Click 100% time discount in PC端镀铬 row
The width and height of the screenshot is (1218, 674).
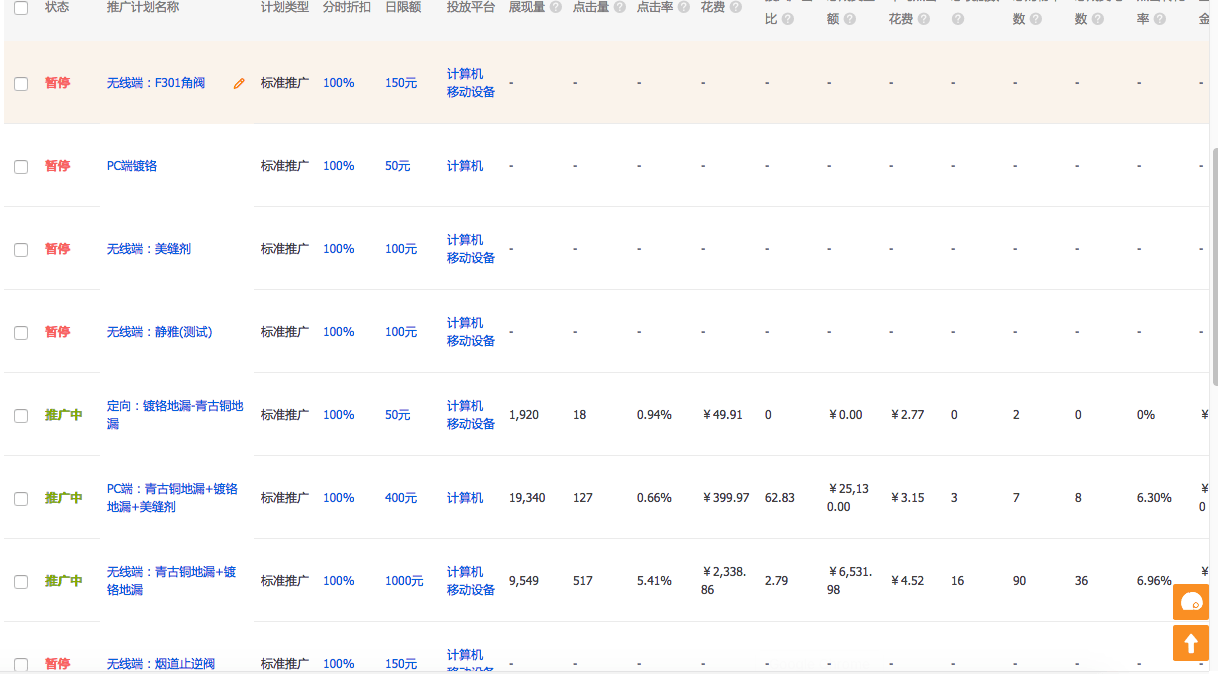pyautogui.click(x=339, y=166)
